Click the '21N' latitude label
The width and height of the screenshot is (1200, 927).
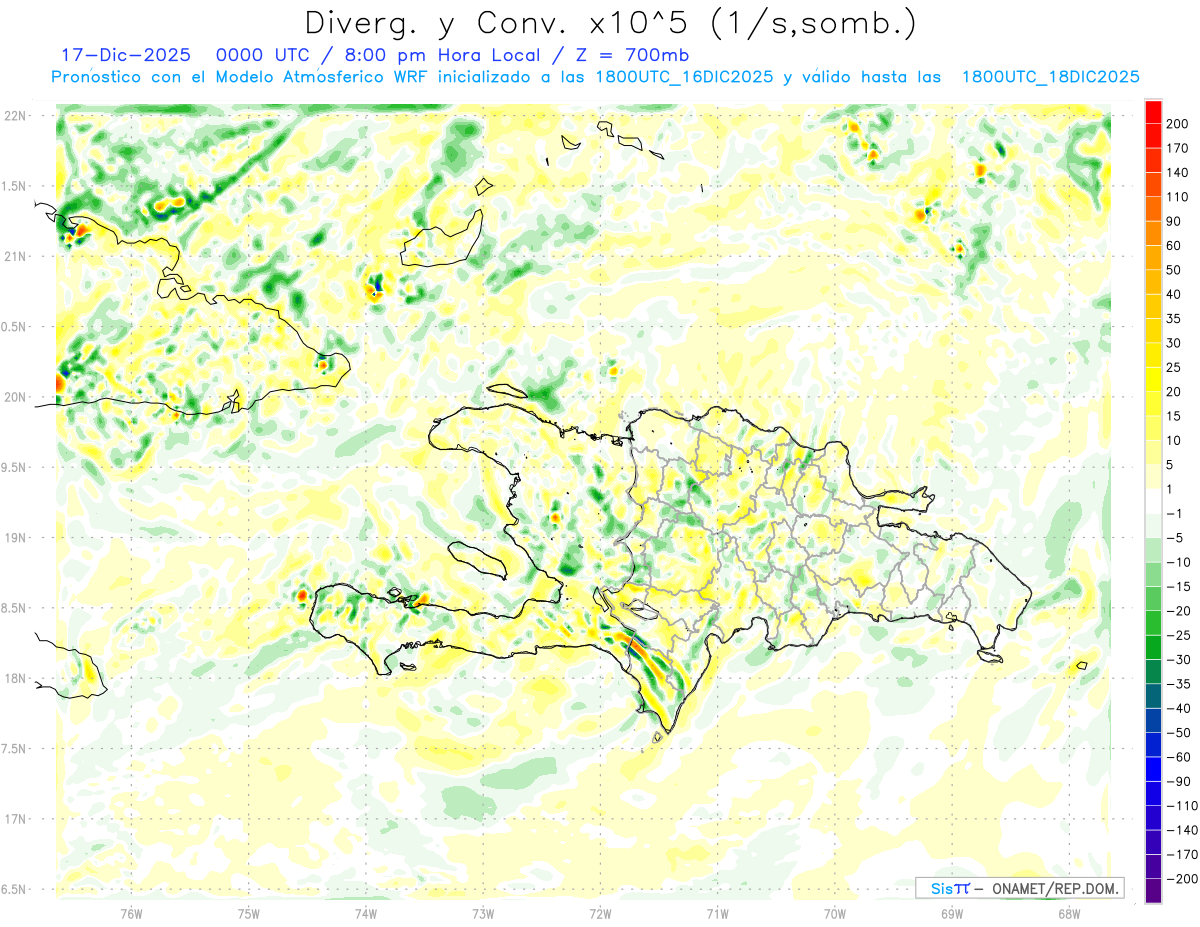click(15, 256)
